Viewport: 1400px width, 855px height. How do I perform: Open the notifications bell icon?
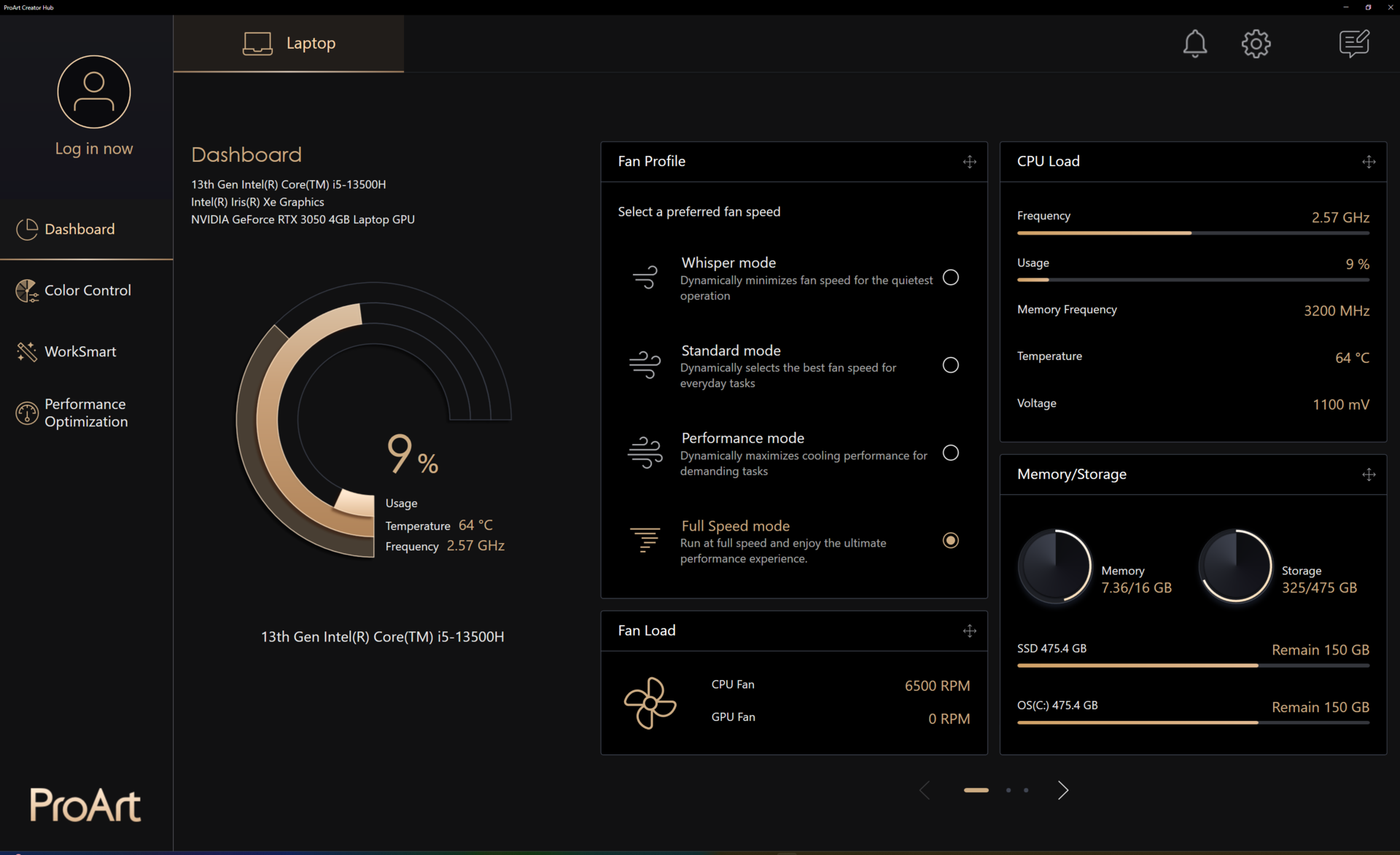click(x=1194, y=44)
